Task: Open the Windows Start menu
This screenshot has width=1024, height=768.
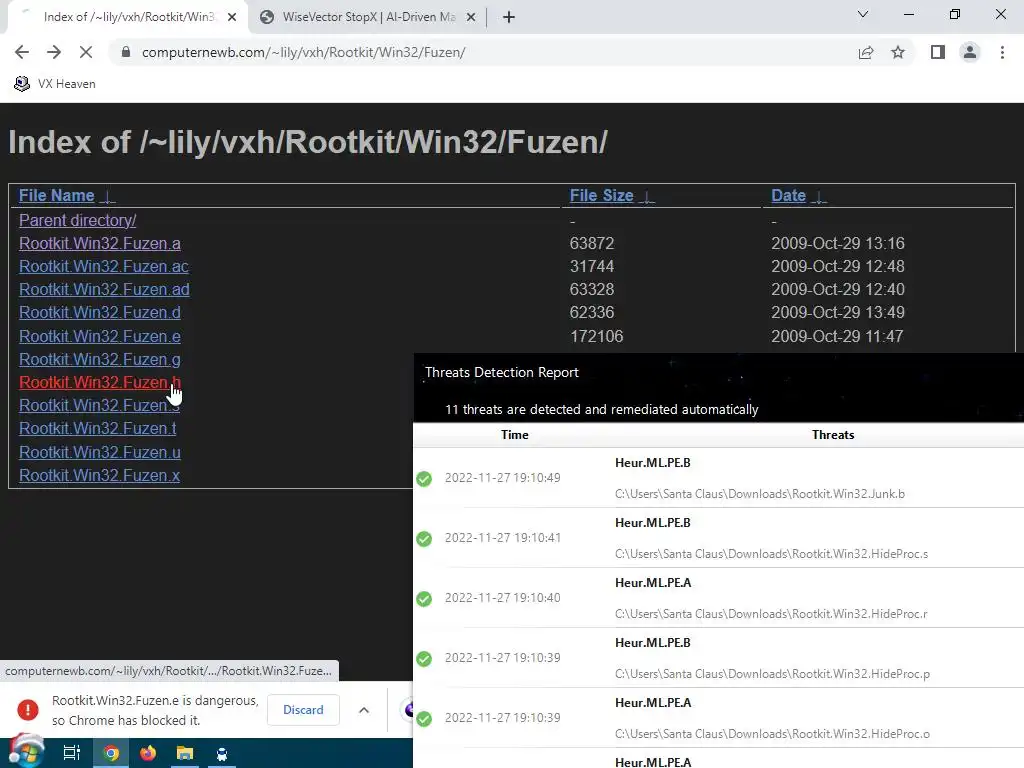Action: 26,752
